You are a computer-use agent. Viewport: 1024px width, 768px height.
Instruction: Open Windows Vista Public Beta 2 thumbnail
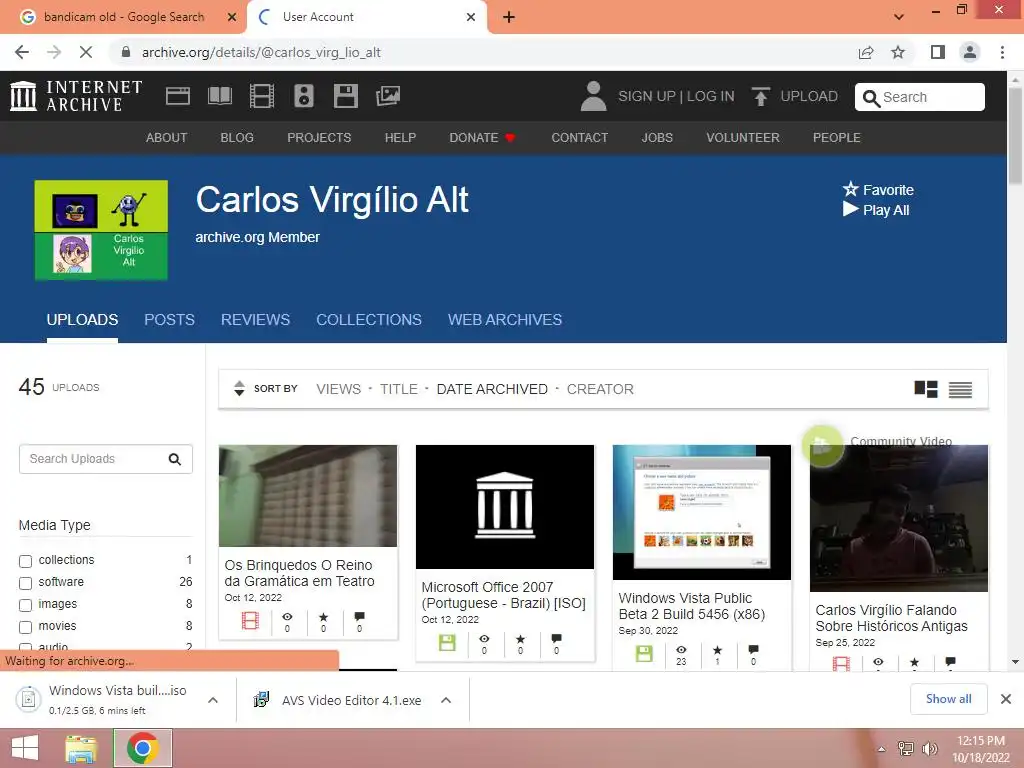[701, 512]
